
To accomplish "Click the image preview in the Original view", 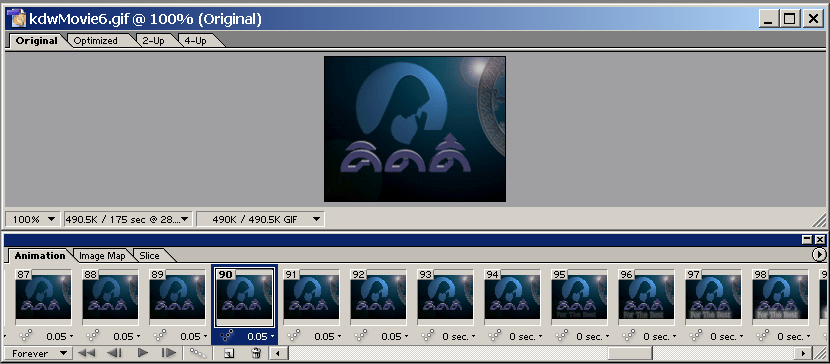I will (415, 129).
